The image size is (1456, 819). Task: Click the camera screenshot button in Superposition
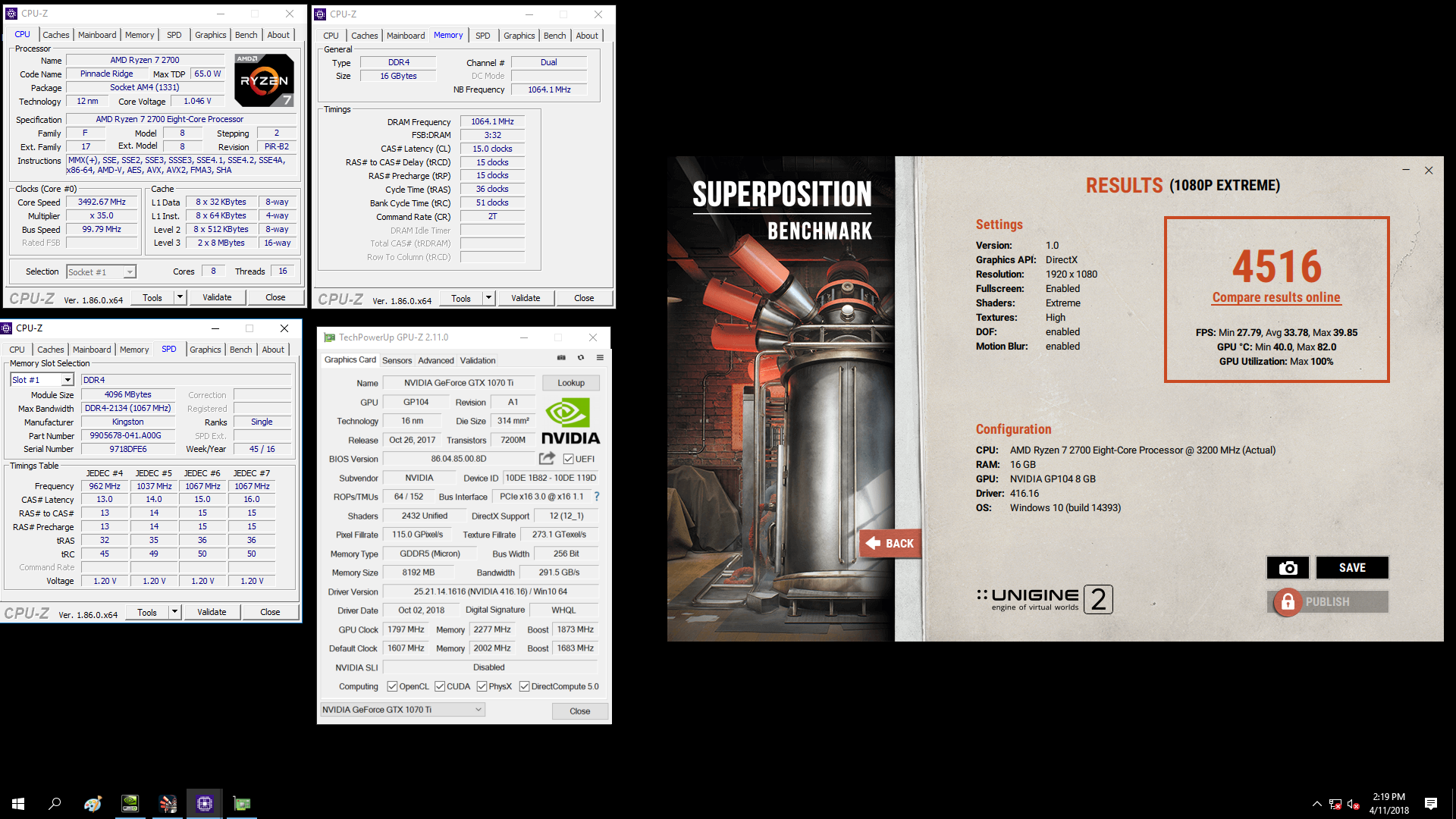pyautogui.click(x=1288, y=567)
